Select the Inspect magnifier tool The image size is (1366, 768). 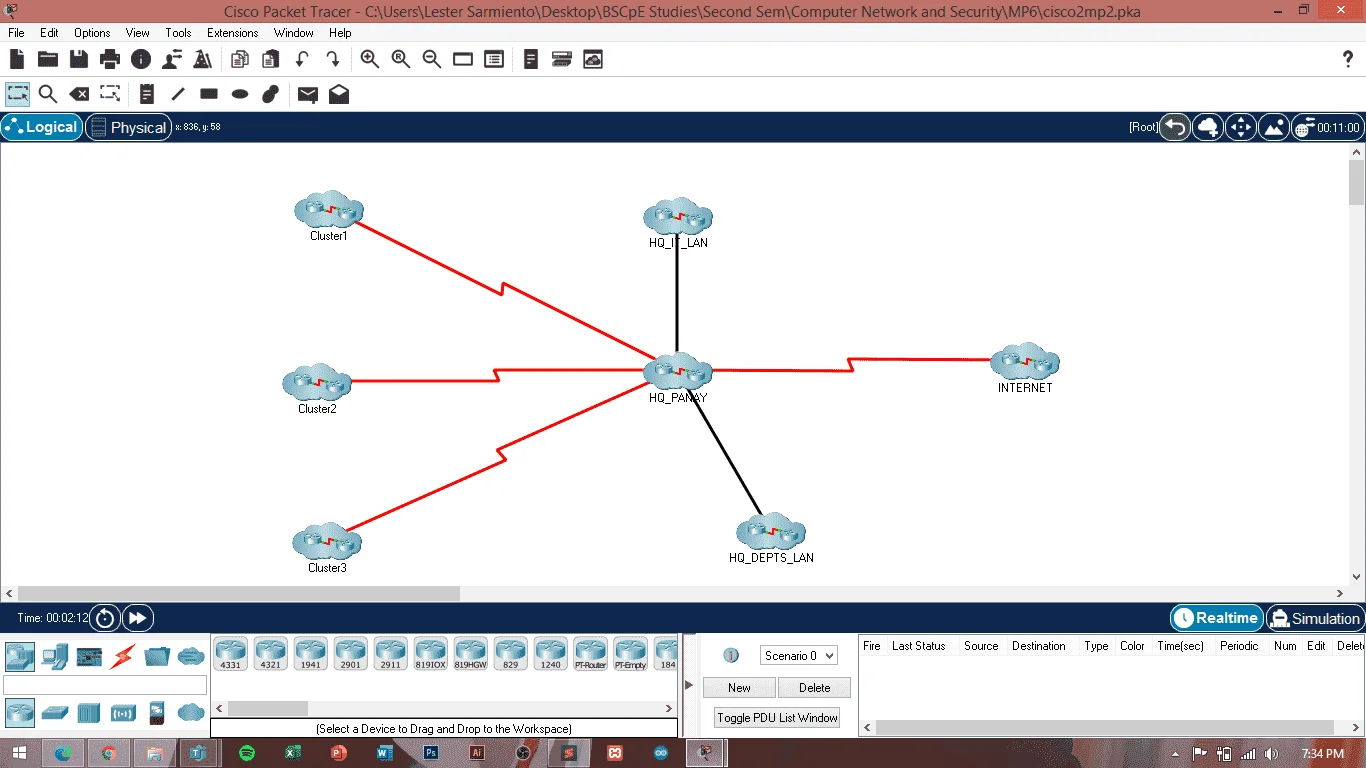coord(48,94)
